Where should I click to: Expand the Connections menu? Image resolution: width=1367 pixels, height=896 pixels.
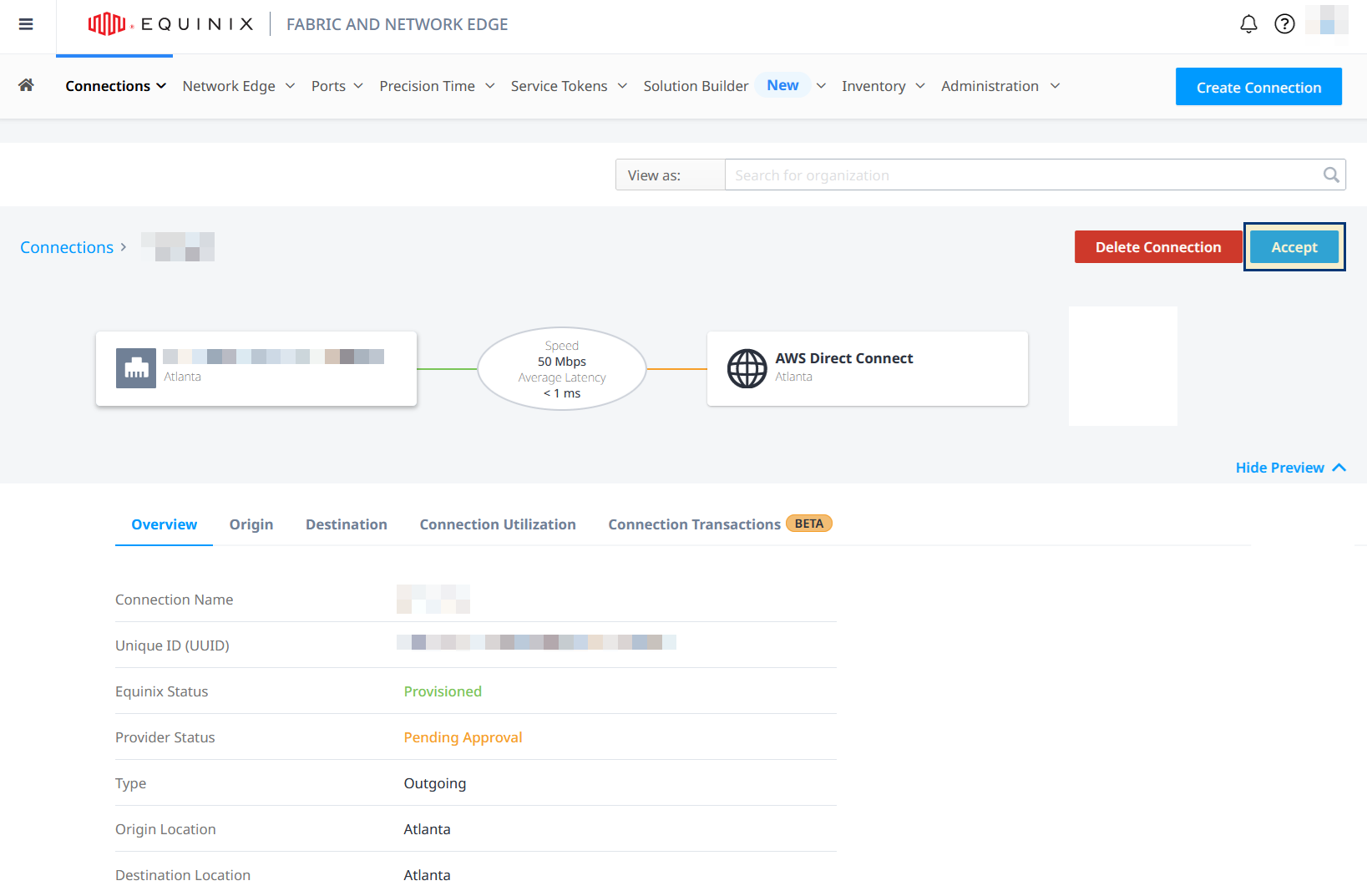pyautogui.click(x=116, y=86)
